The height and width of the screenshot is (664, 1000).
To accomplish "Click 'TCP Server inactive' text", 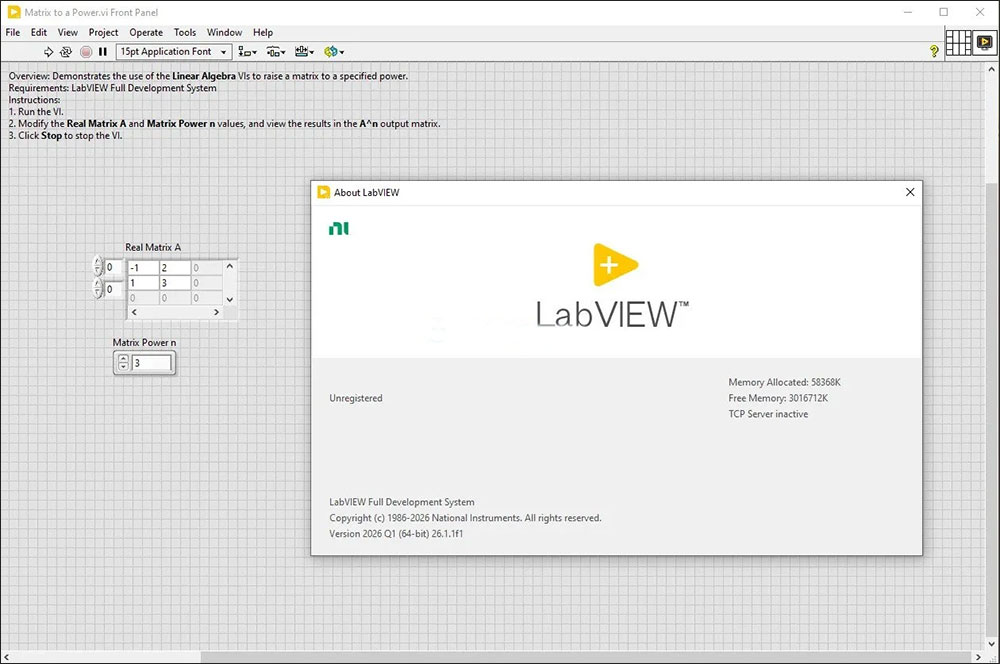I will (768, 414).
